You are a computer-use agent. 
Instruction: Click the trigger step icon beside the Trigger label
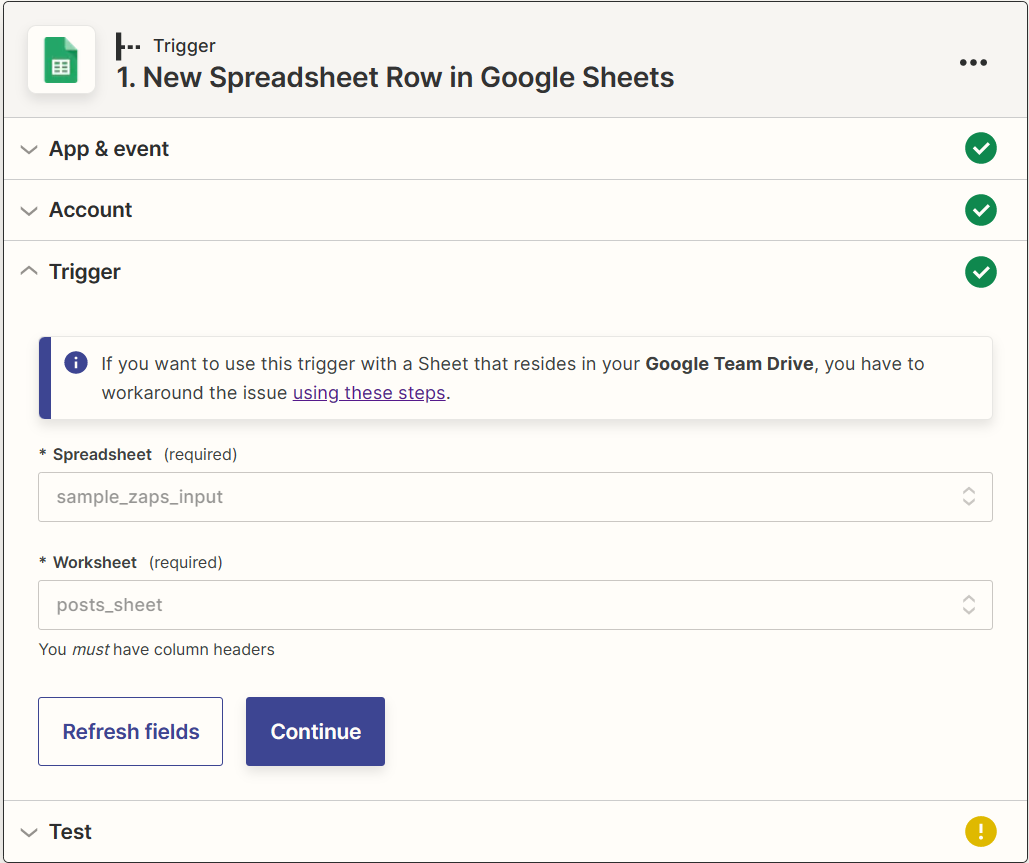[x=128, y=46]
